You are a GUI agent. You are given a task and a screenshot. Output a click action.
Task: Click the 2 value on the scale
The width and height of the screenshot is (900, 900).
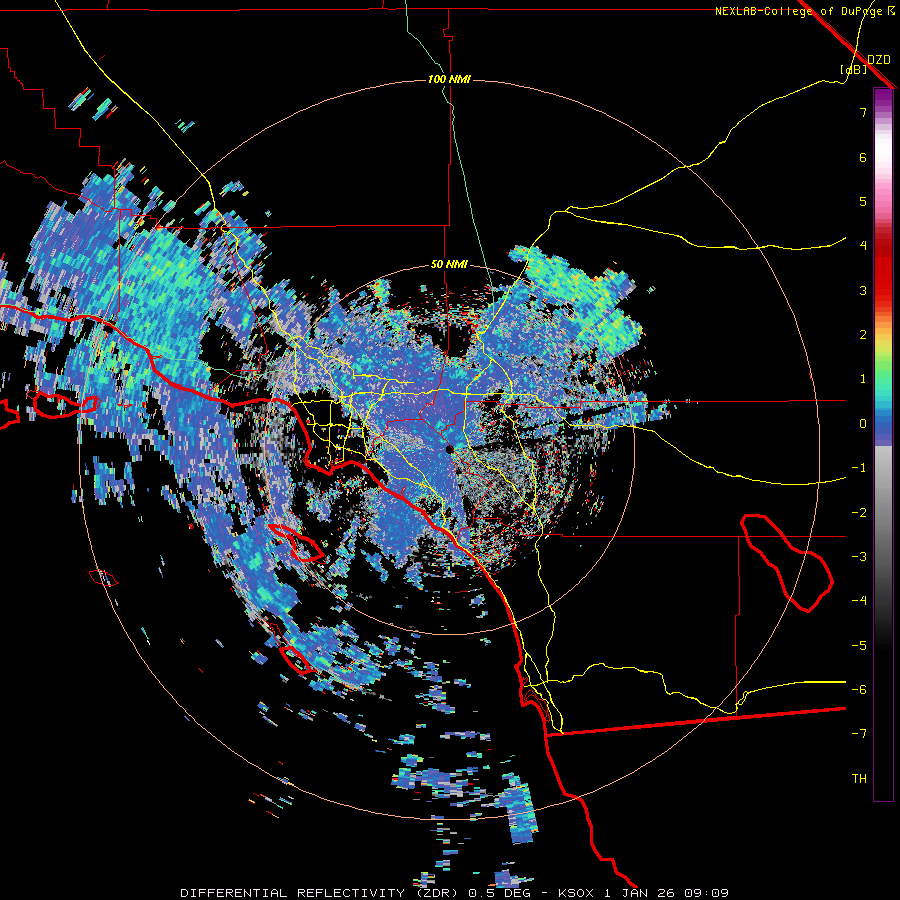click(863, 335)
